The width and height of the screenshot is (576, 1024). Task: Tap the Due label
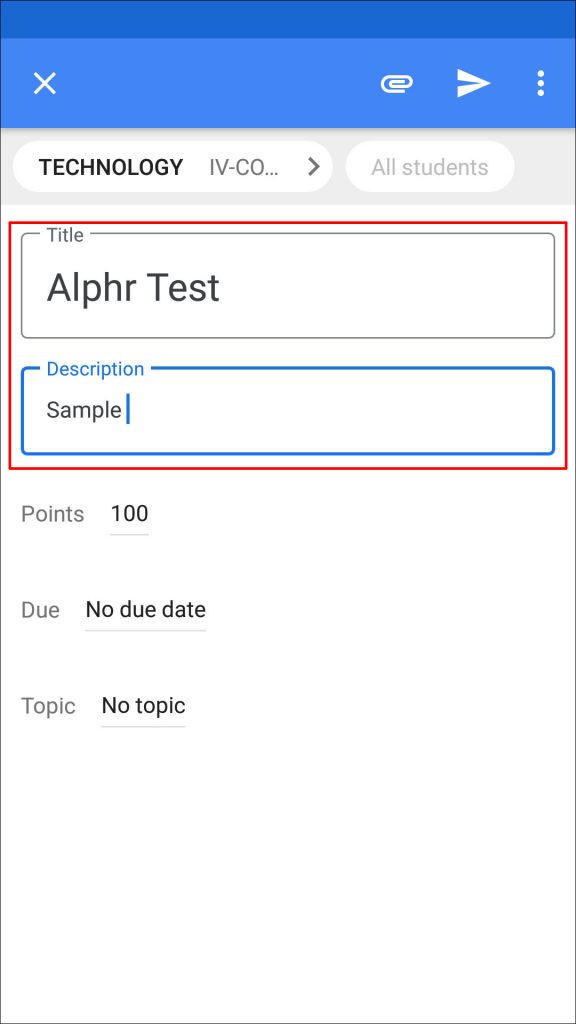[x=40, y=609]
